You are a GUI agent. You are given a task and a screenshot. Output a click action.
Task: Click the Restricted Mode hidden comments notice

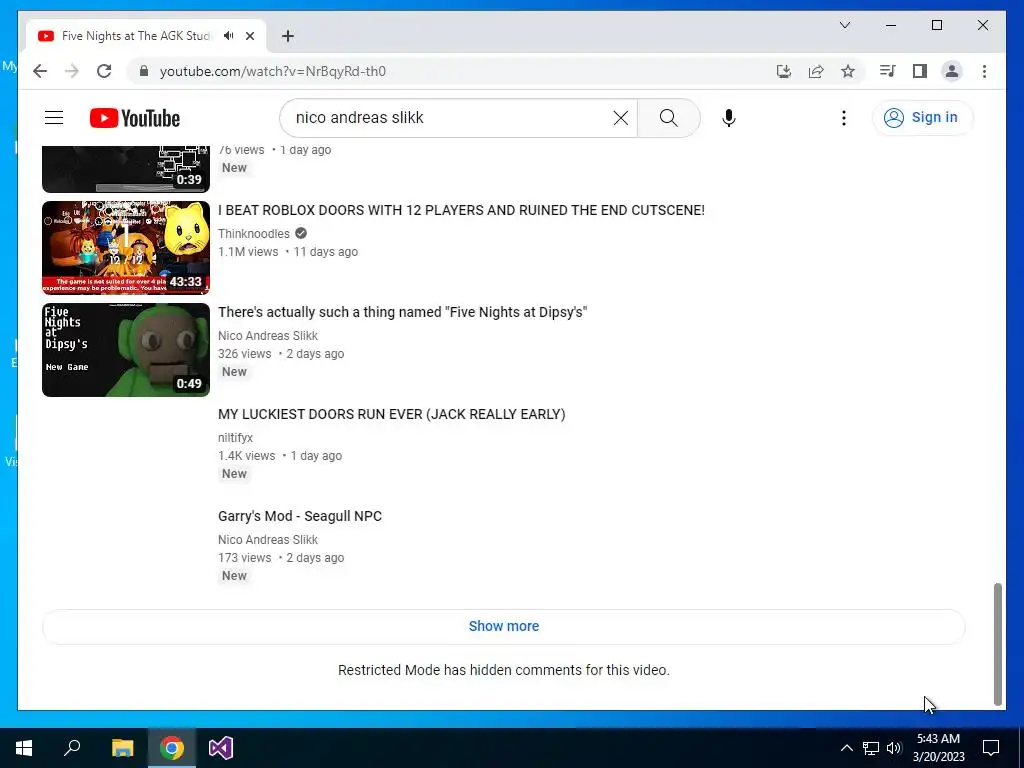pos(504,670)
